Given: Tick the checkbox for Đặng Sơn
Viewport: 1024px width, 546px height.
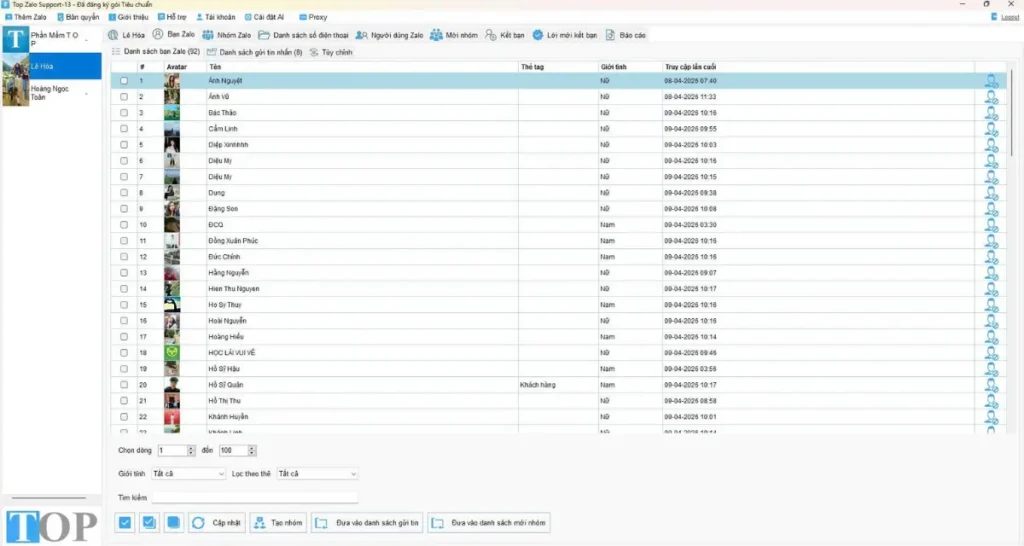Looking at the screenshot, I should (124, 209).
